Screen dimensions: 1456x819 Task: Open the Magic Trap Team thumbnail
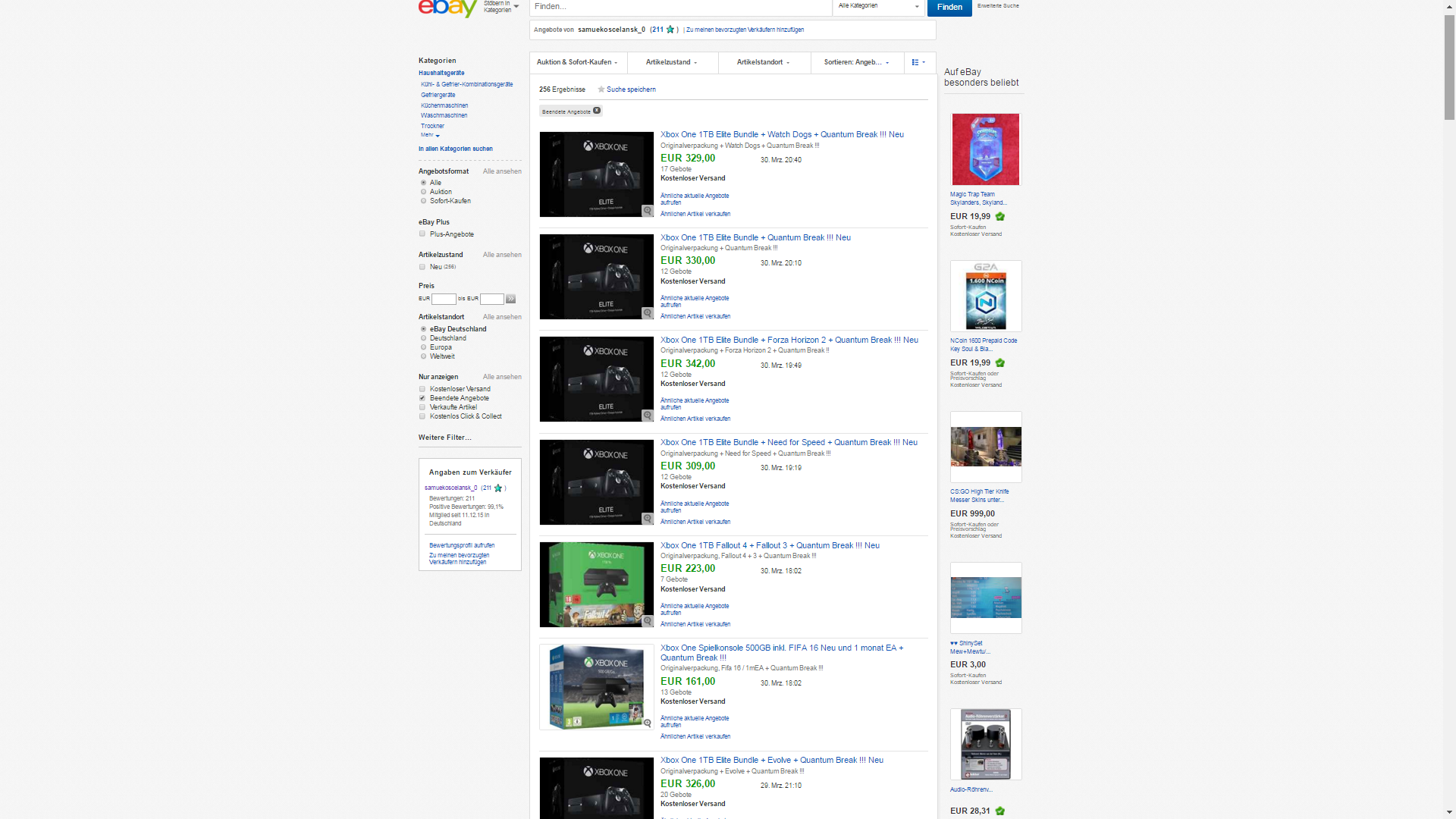pos(986,149)
